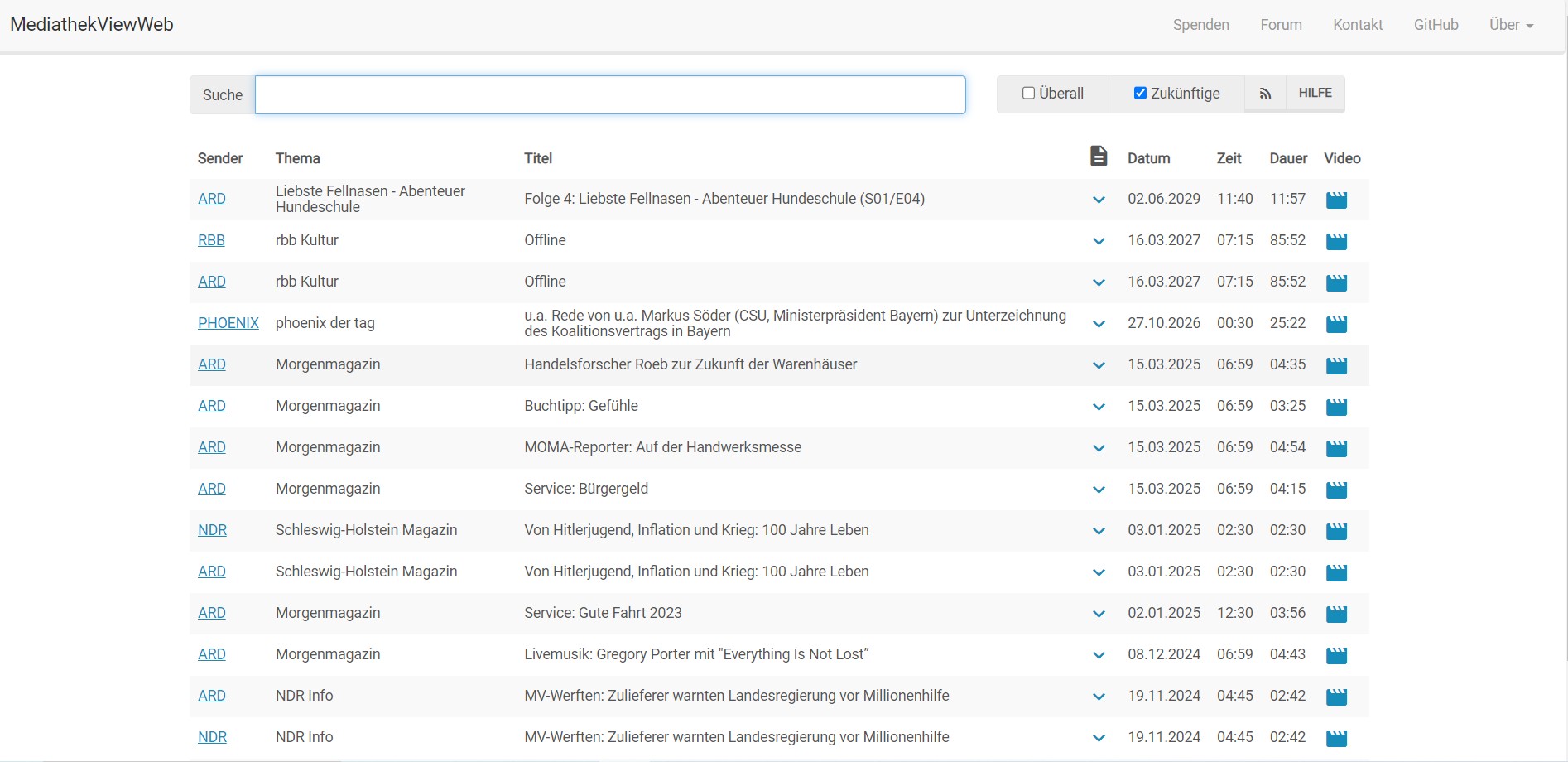Expand details in NDR Schleswig-Holstein Magazin row
Screen dimensions: 1568x762
(1099, 531)
